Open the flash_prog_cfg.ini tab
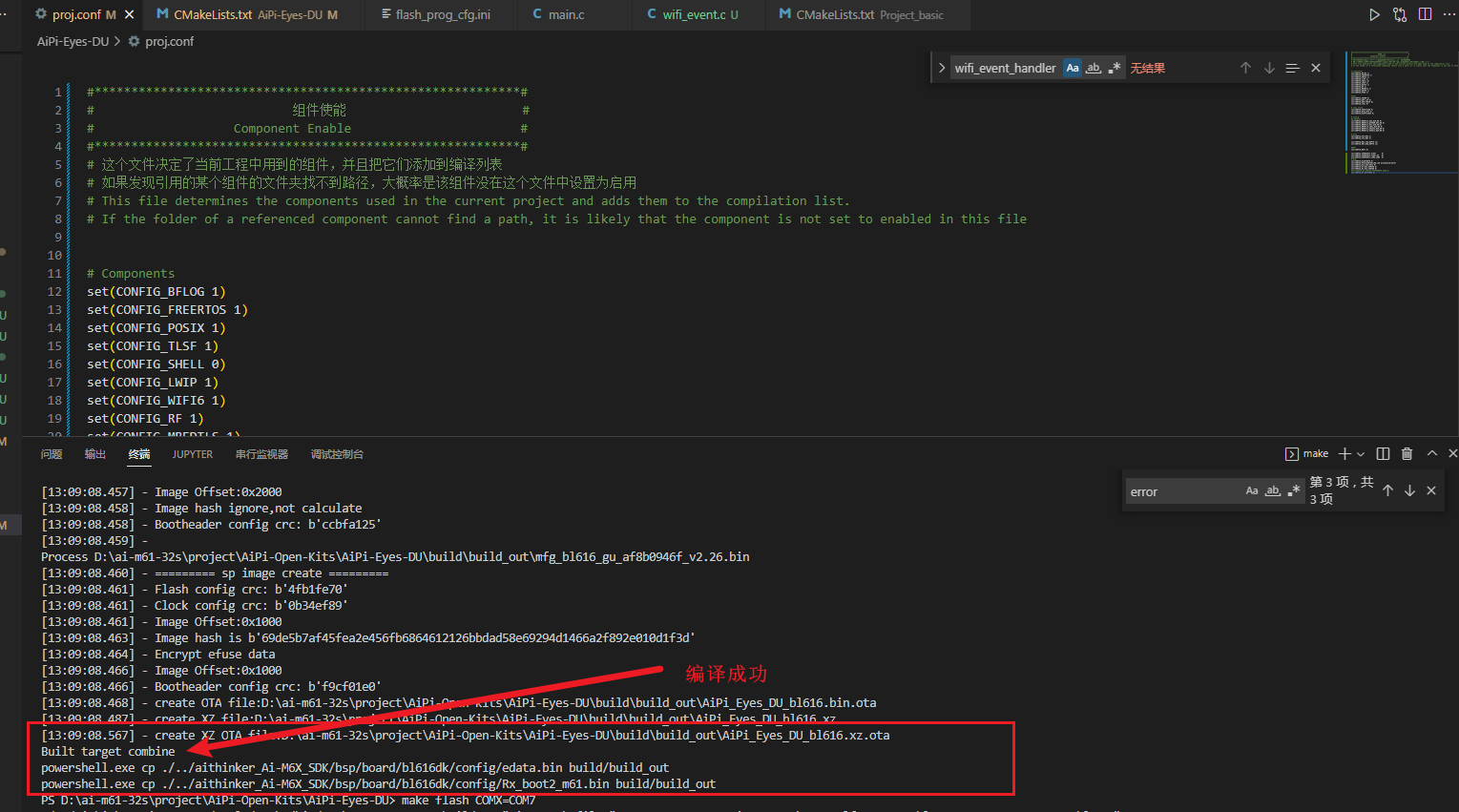This screenshot has height=812, width=1459. 443,14
